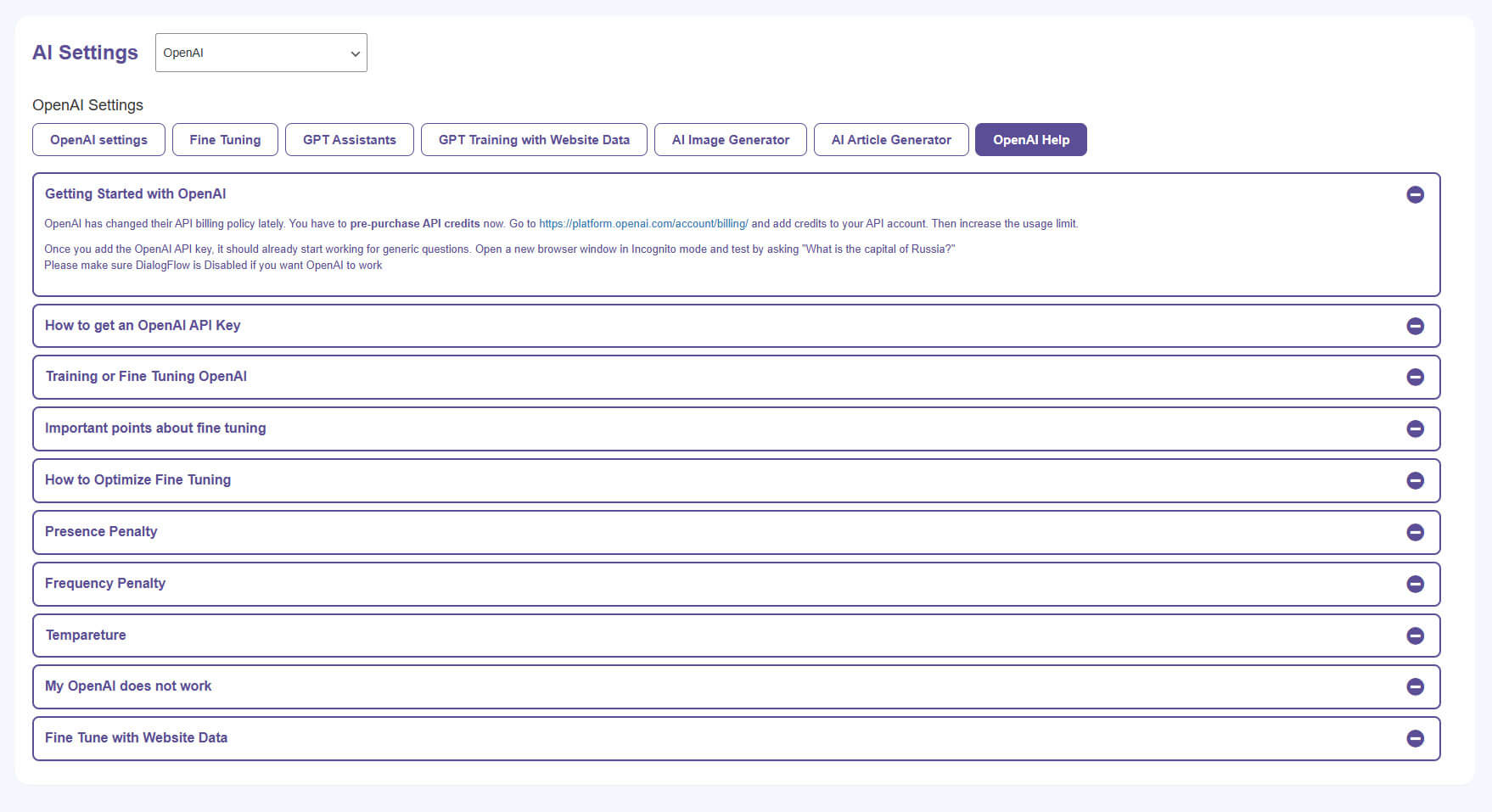Screen dimensions: 1492x812
Task: Go to the AI Article Generator tab
Action: pyautogui.click(x=891, y=140)
